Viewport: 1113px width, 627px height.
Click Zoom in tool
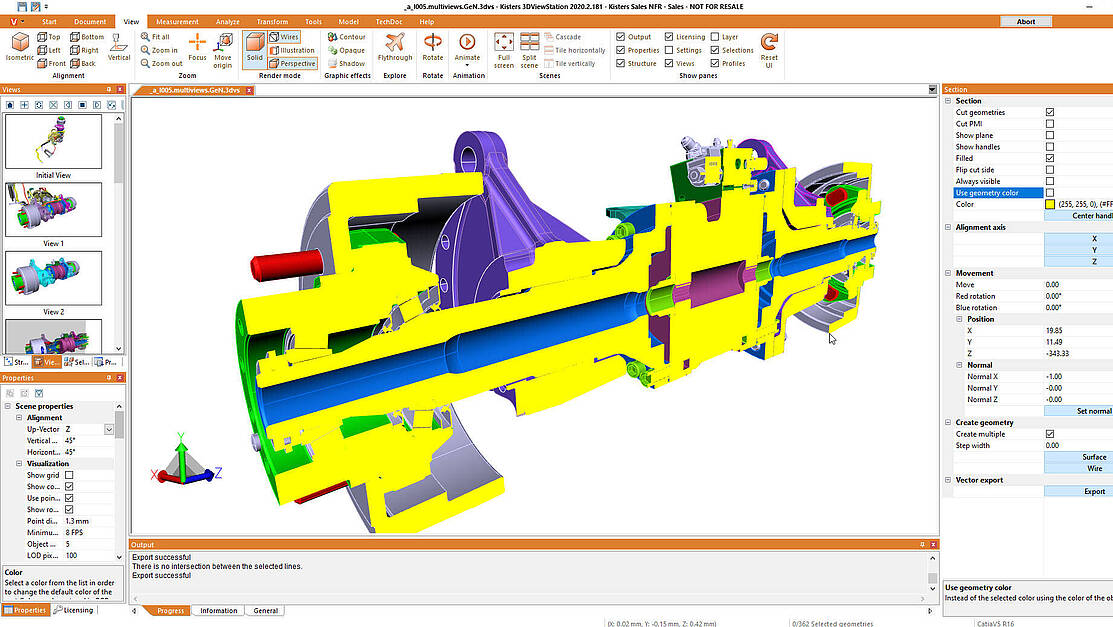pos(159,50)
